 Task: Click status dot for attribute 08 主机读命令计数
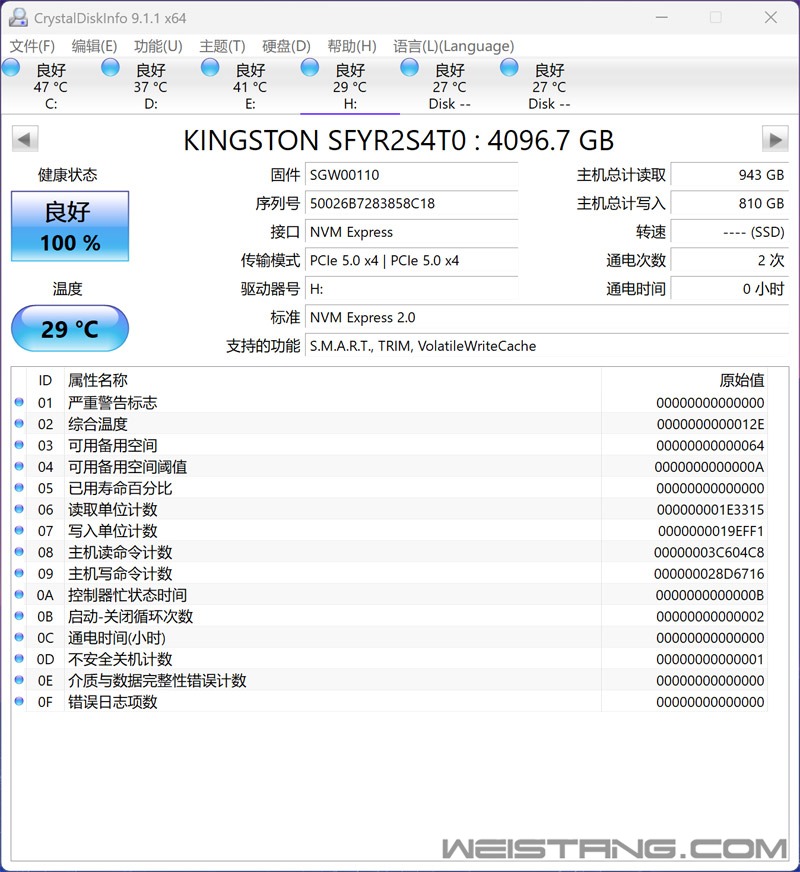(19, 552)
